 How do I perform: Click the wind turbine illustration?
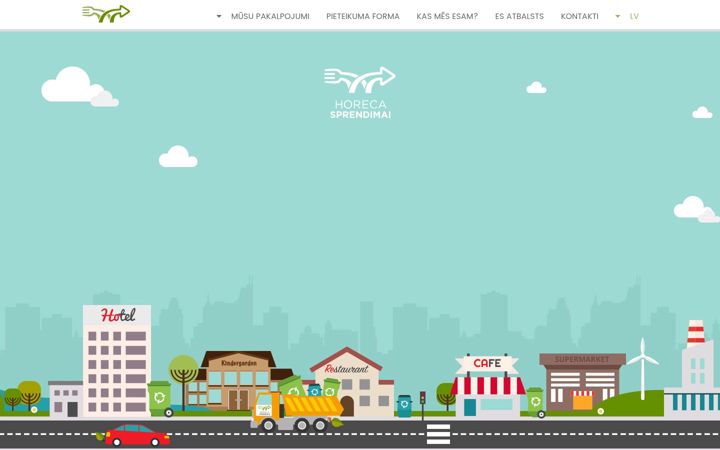click(x=642, y=369)
